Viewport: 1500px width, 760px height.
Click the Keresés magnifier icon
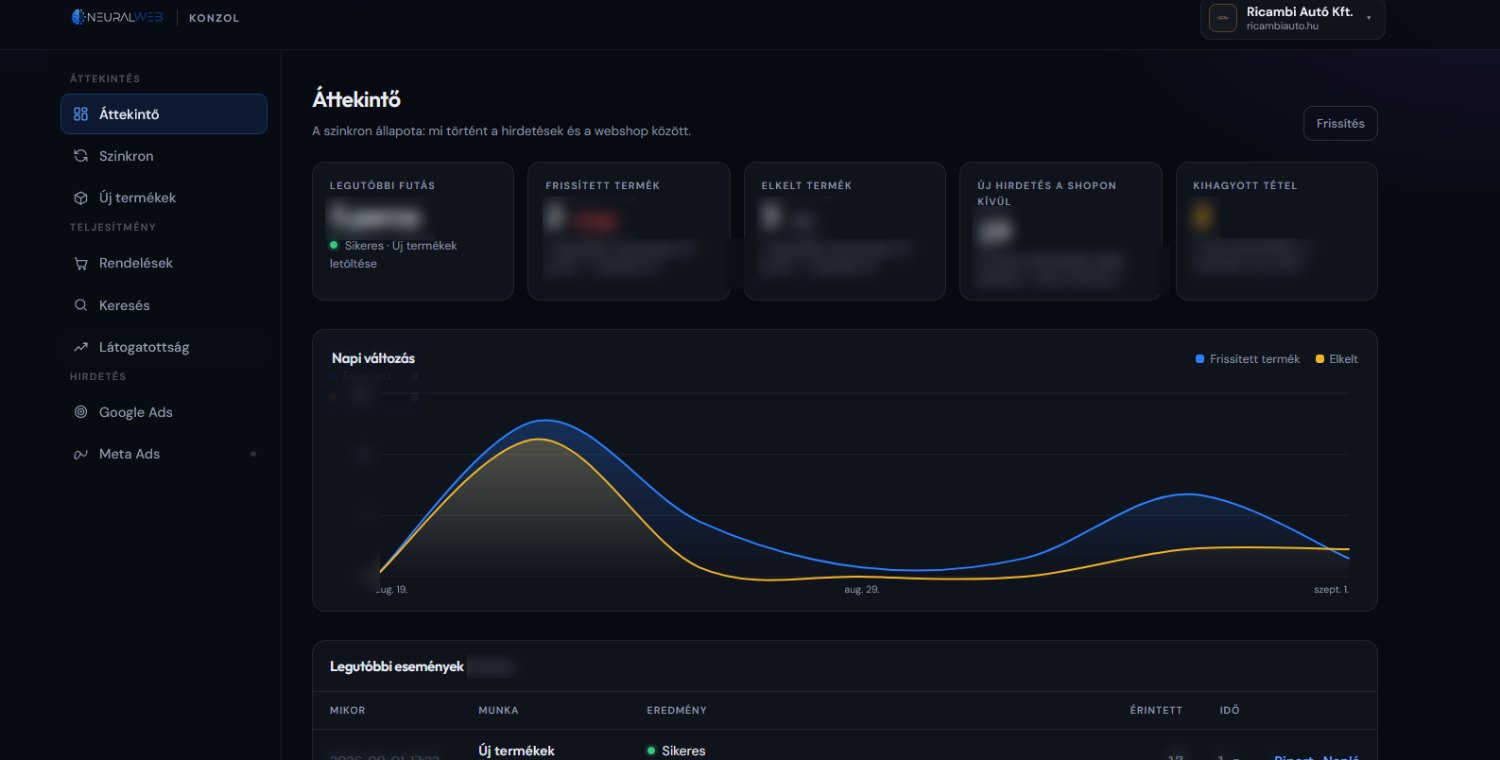click(81, 305)
